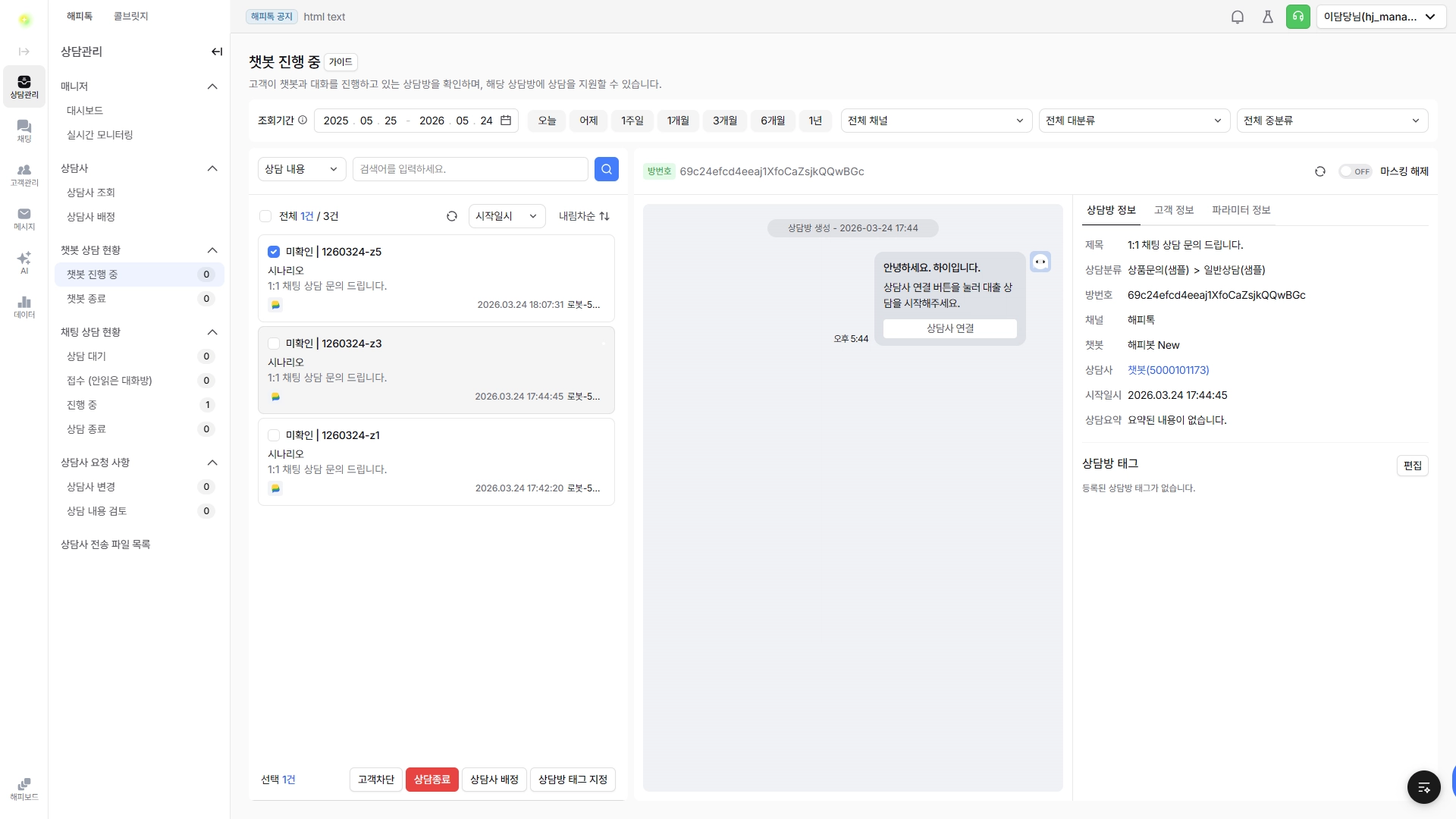Viewport: 1456px width, 819px height.
Task: Switch to the 콜브릿지 top tab
Action: point(130,16)
